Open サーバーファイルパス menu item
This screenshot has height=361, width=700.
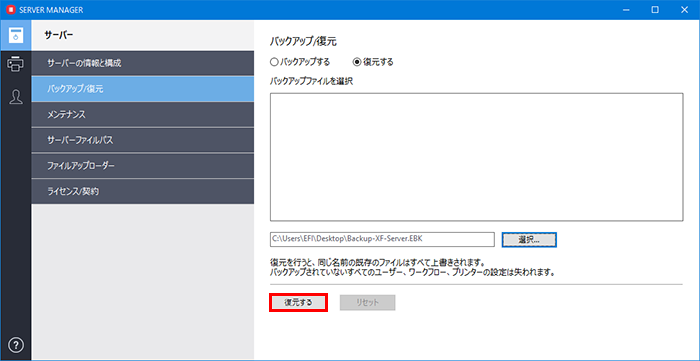[x=143, y=141]
